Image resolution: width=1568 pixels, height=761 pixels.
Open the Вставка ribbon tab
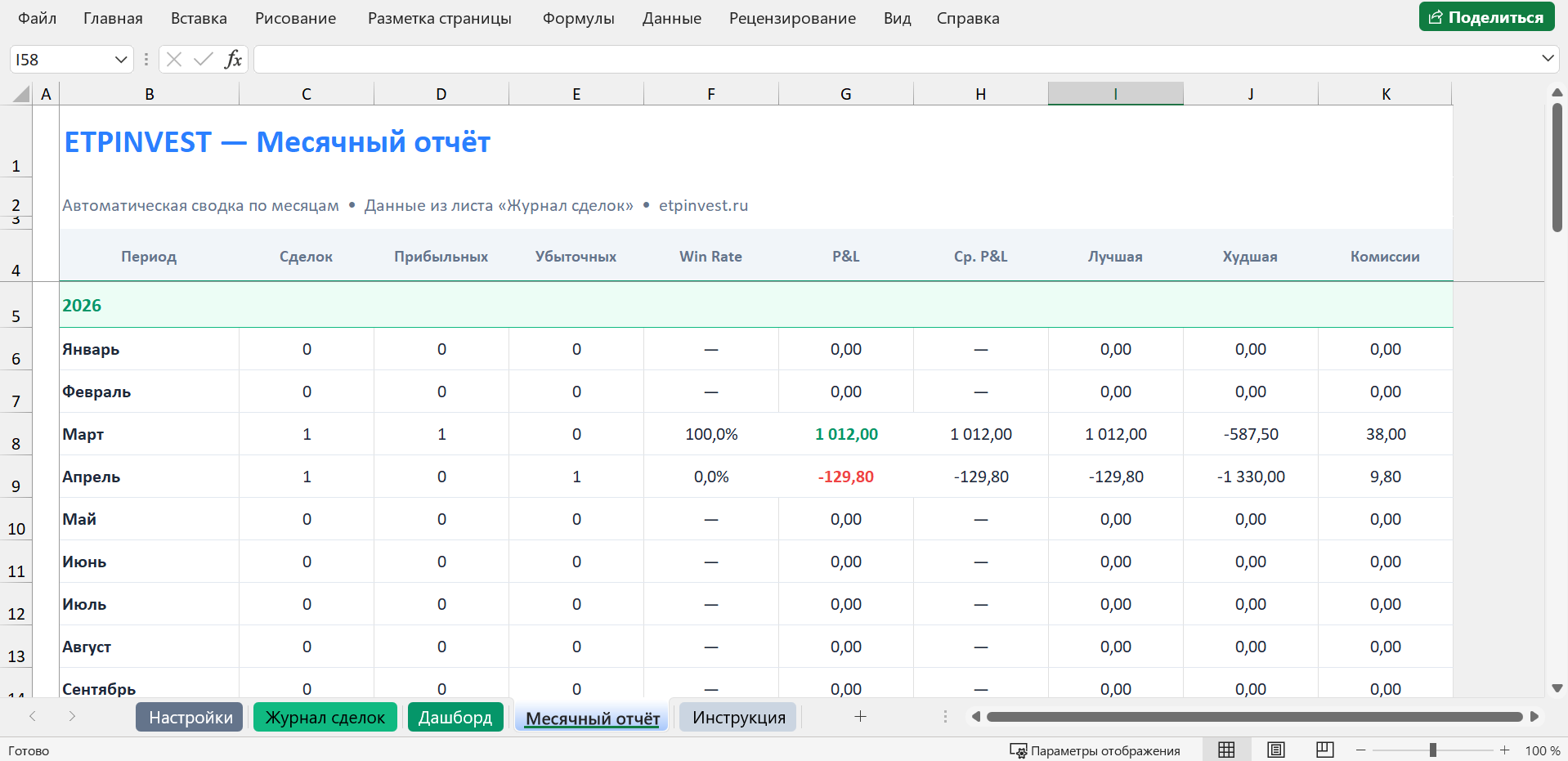199,18
